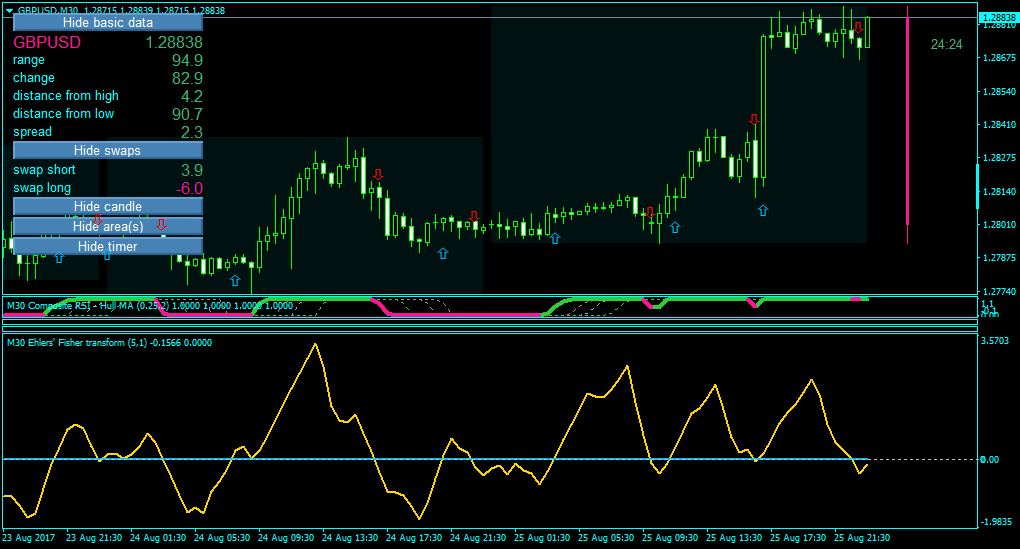Click the Hide timer button
The height and width of the screenshot is (549, 1020).
click(x=108, y=246)
